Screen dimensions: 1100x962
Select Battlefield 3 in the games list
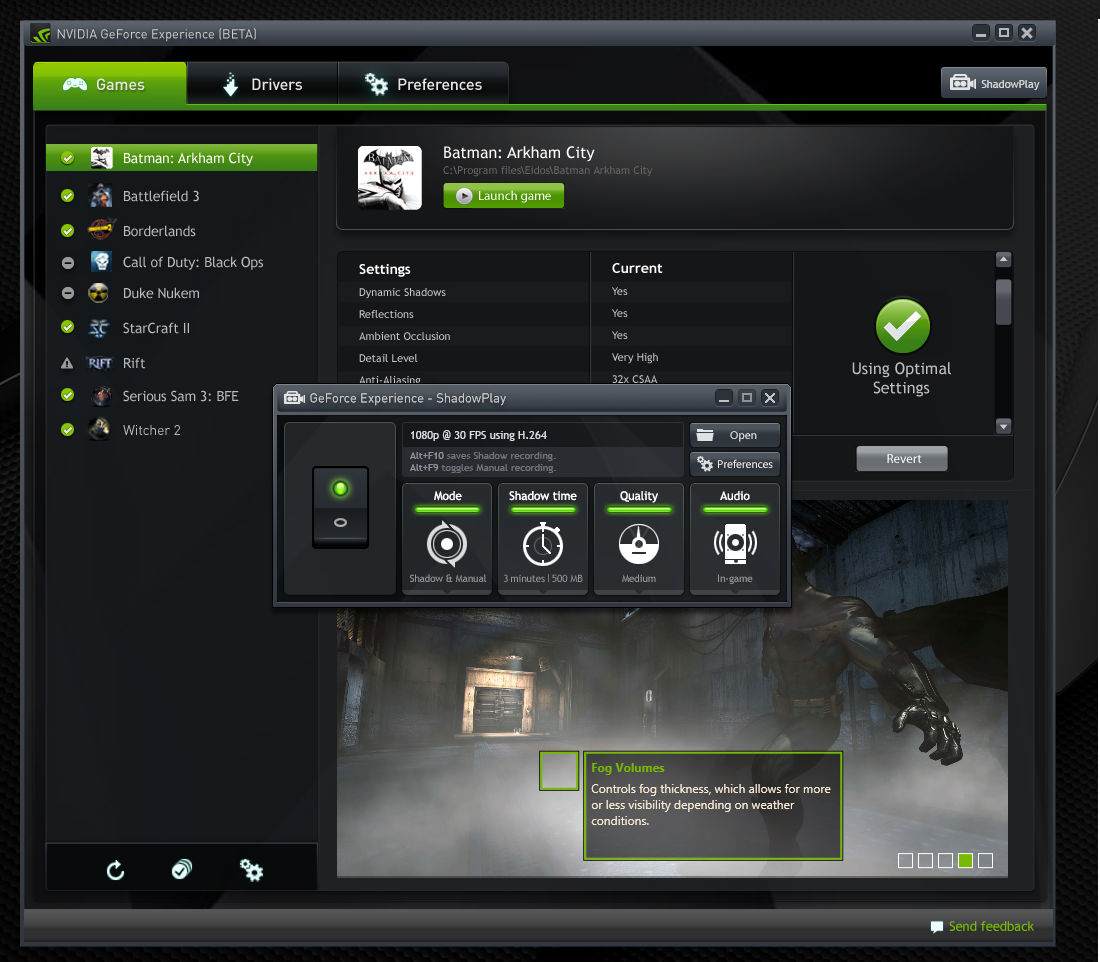[x=182, y=196]
